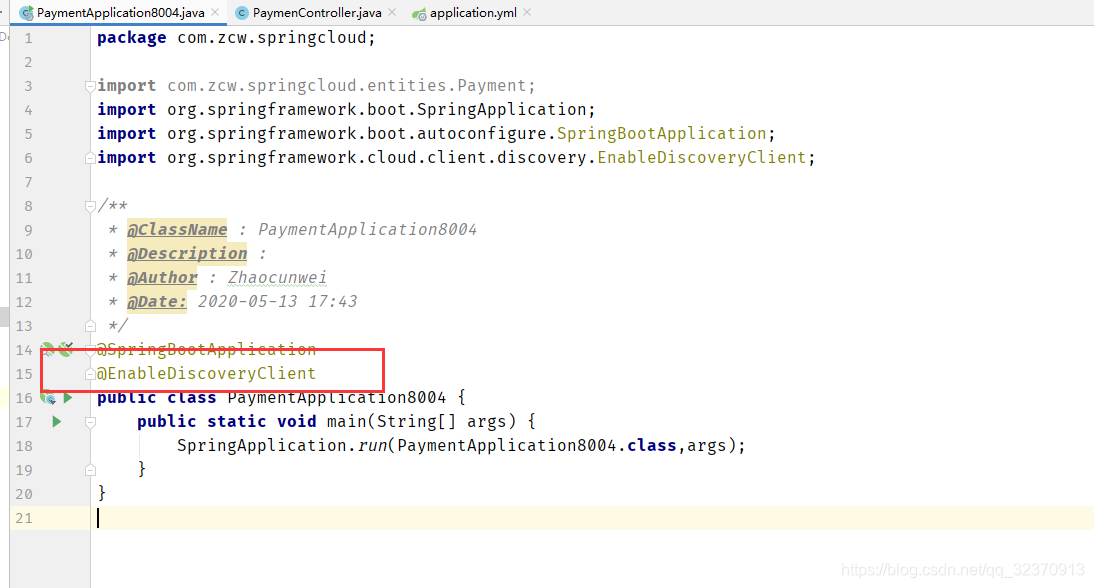The height and width of the screenshot is (588, 1094).
Task: Click the first Spring bean gutter icon on line 14
Action: [47, 349]
